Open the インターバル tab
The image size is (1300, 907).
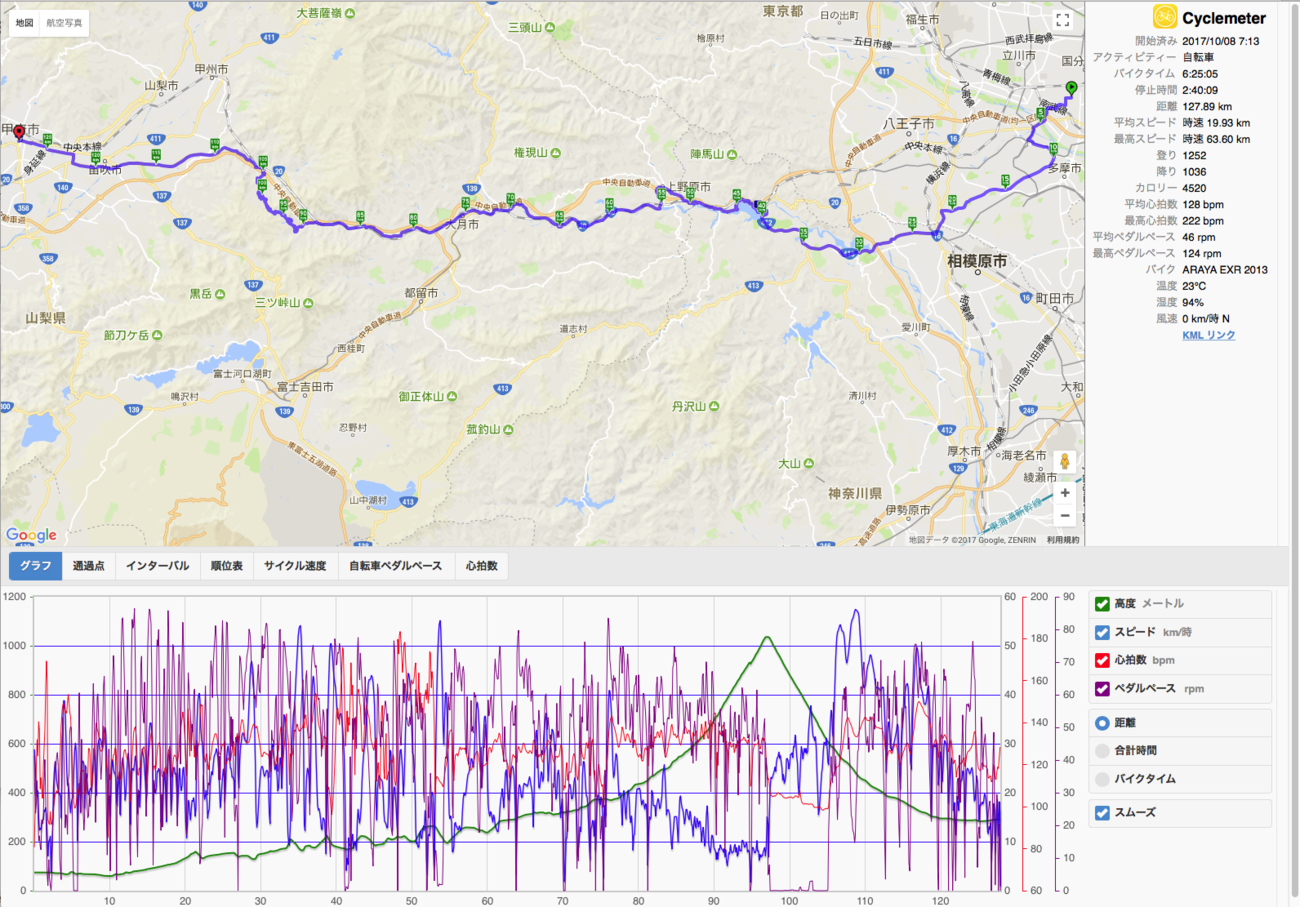click(x=157, y=566)
